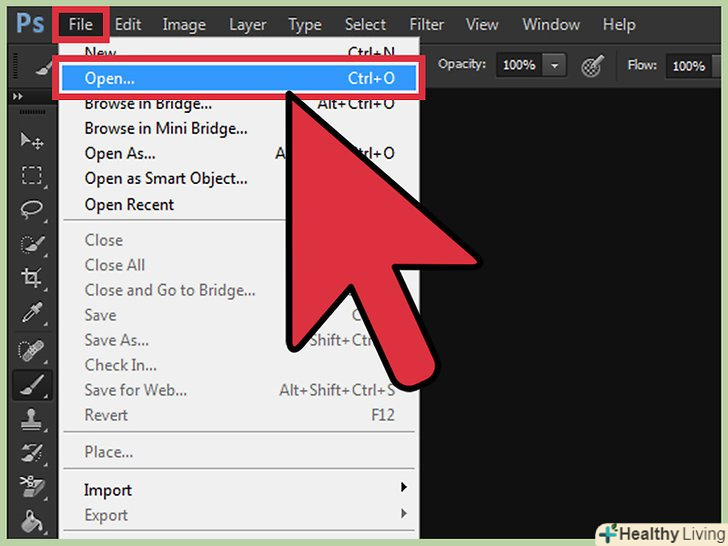Image resolution: width=728 pixels, height=546 pixels.
Task: Open the Select menu
Action: tap(365, 24)
